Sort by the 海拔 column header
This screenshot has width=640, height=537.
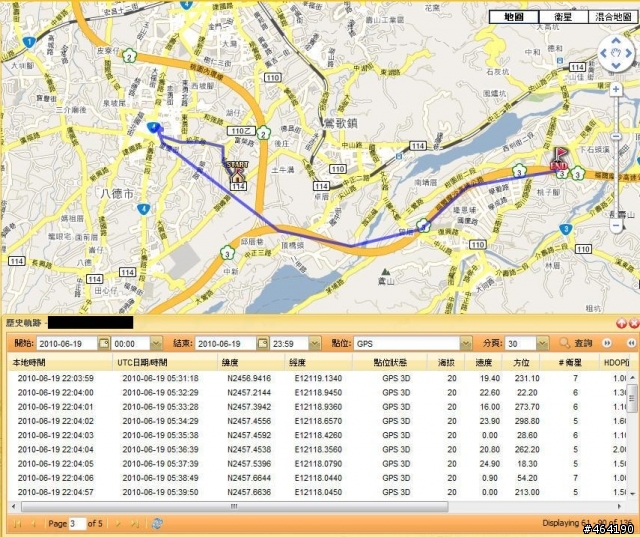coord(446,362)
